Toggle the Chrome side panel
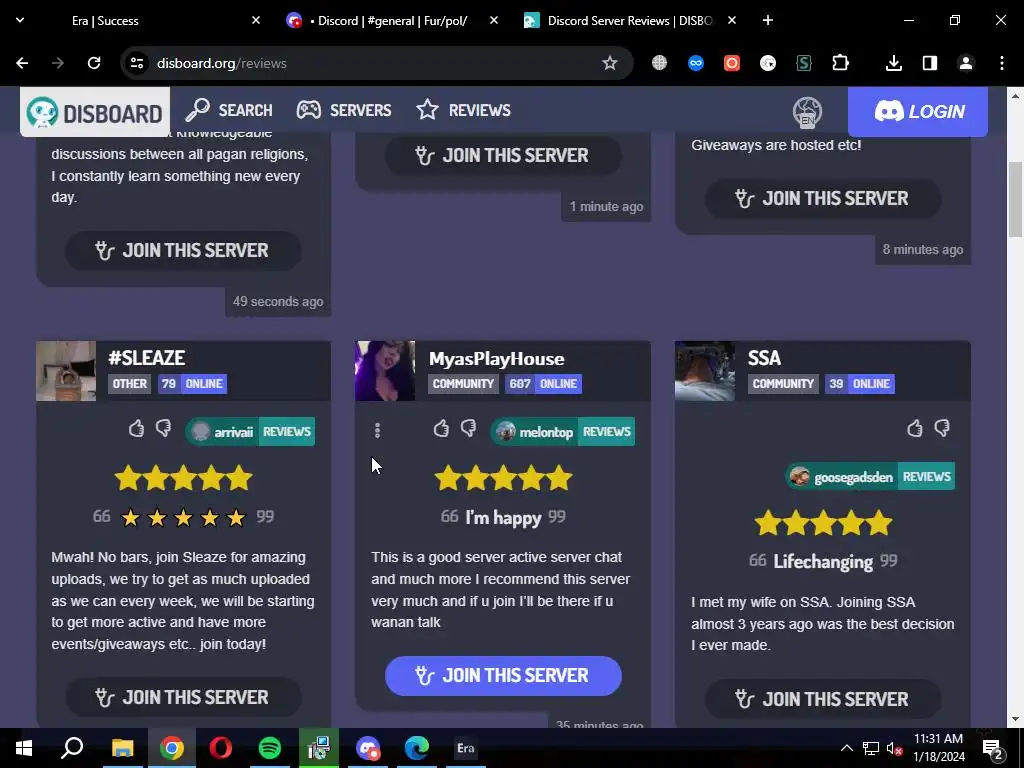1024x768 pixels. point(930,63)
